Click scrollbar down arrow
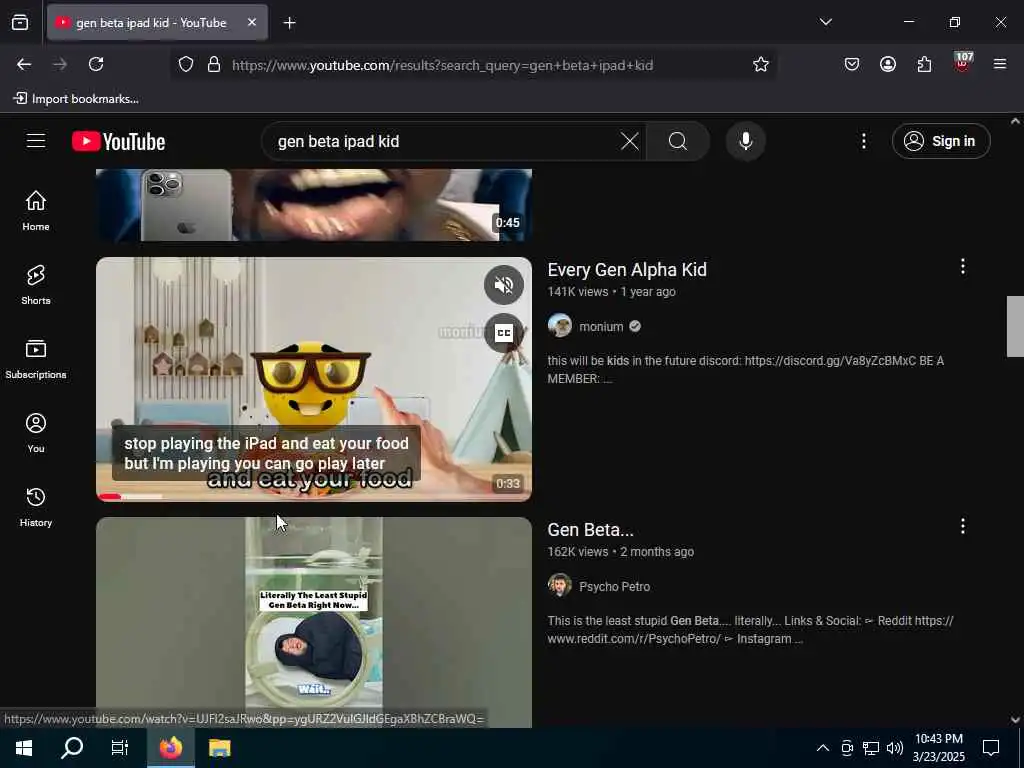This screenshot has height=768, width=1024. click(x=1015, y=720)
